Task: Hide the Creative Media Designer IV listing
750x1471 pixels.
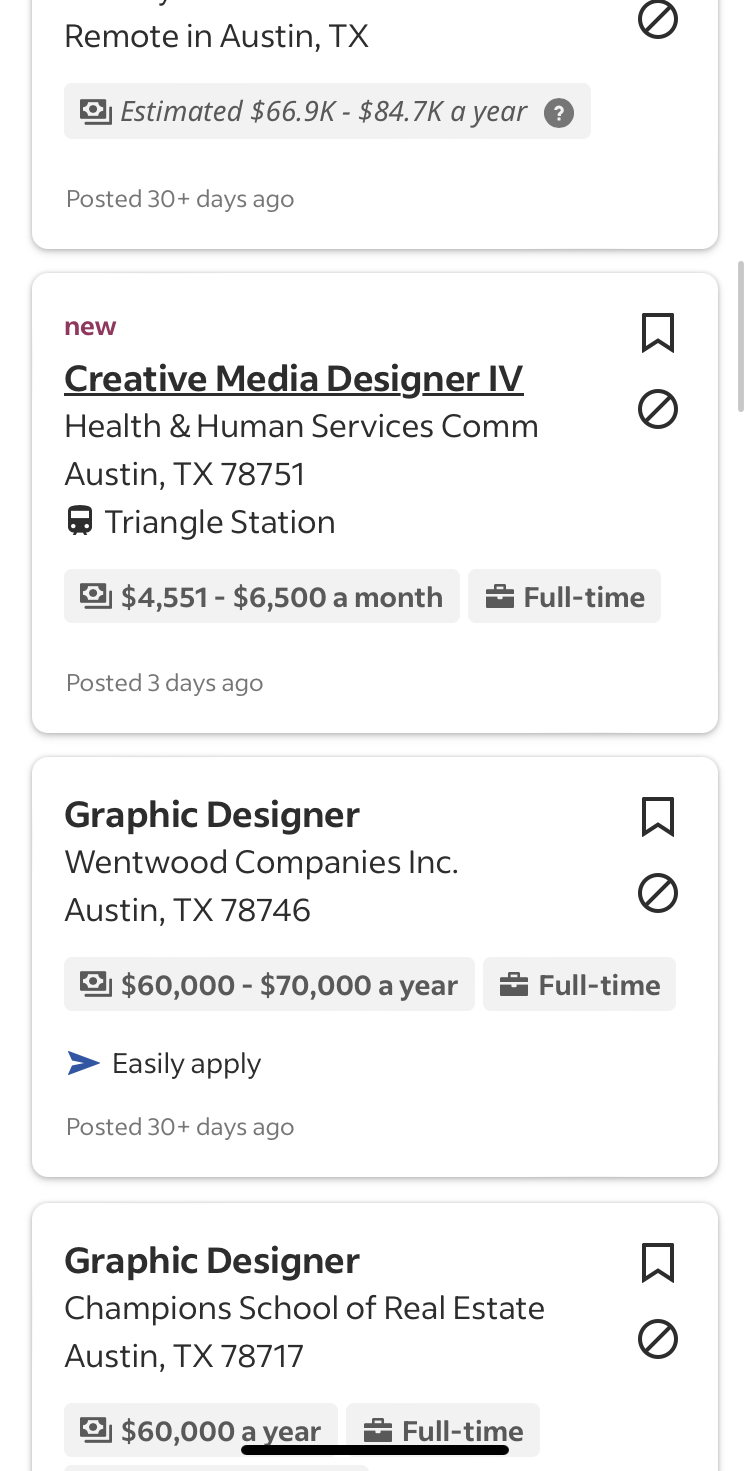Action: (657, 409)
